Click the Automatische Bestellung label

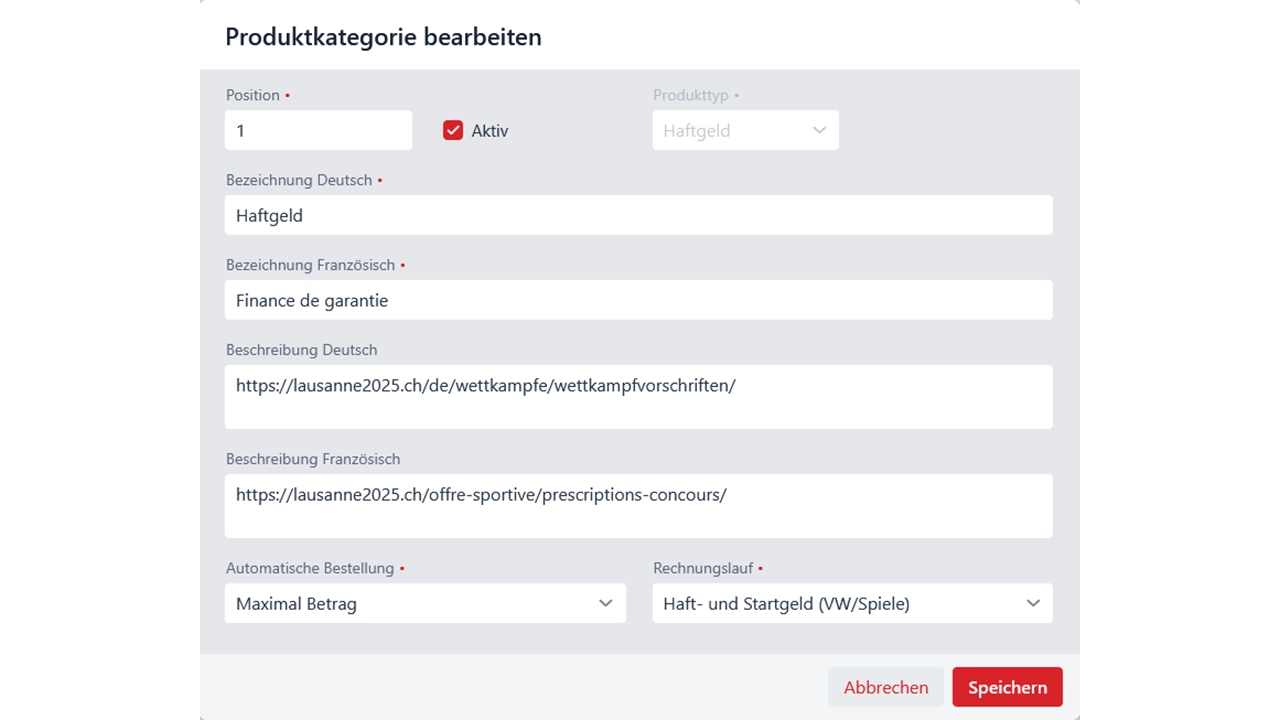(310, 568)
